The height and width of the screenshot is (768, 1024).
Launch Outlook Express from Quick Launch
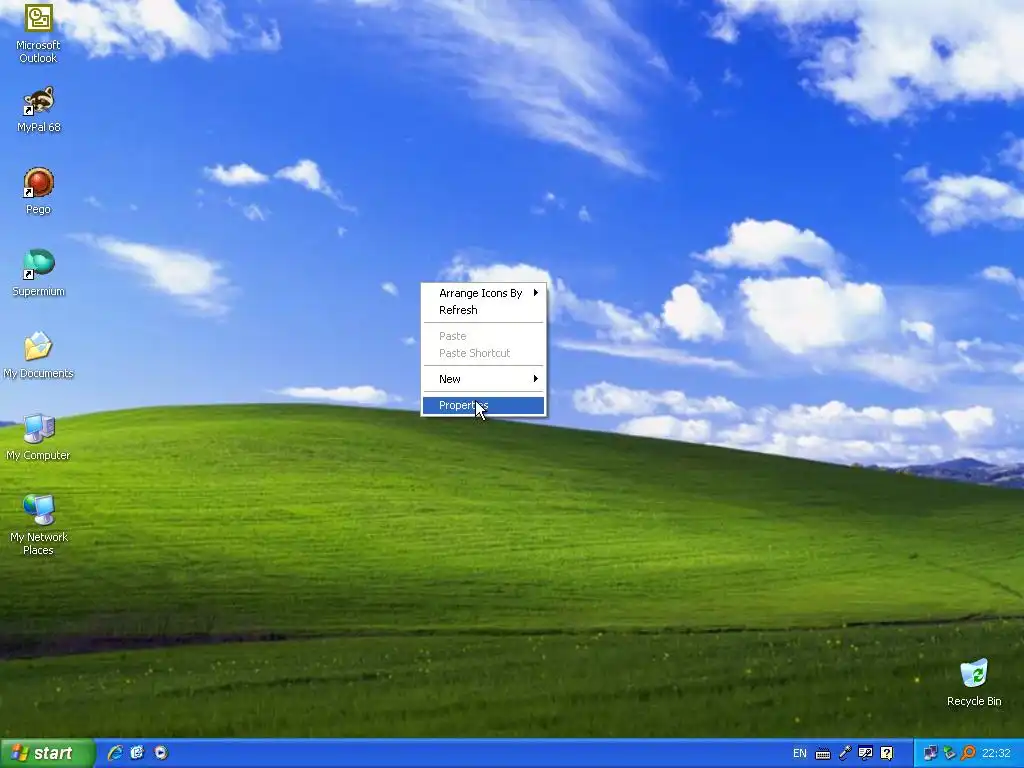[137, 753]
